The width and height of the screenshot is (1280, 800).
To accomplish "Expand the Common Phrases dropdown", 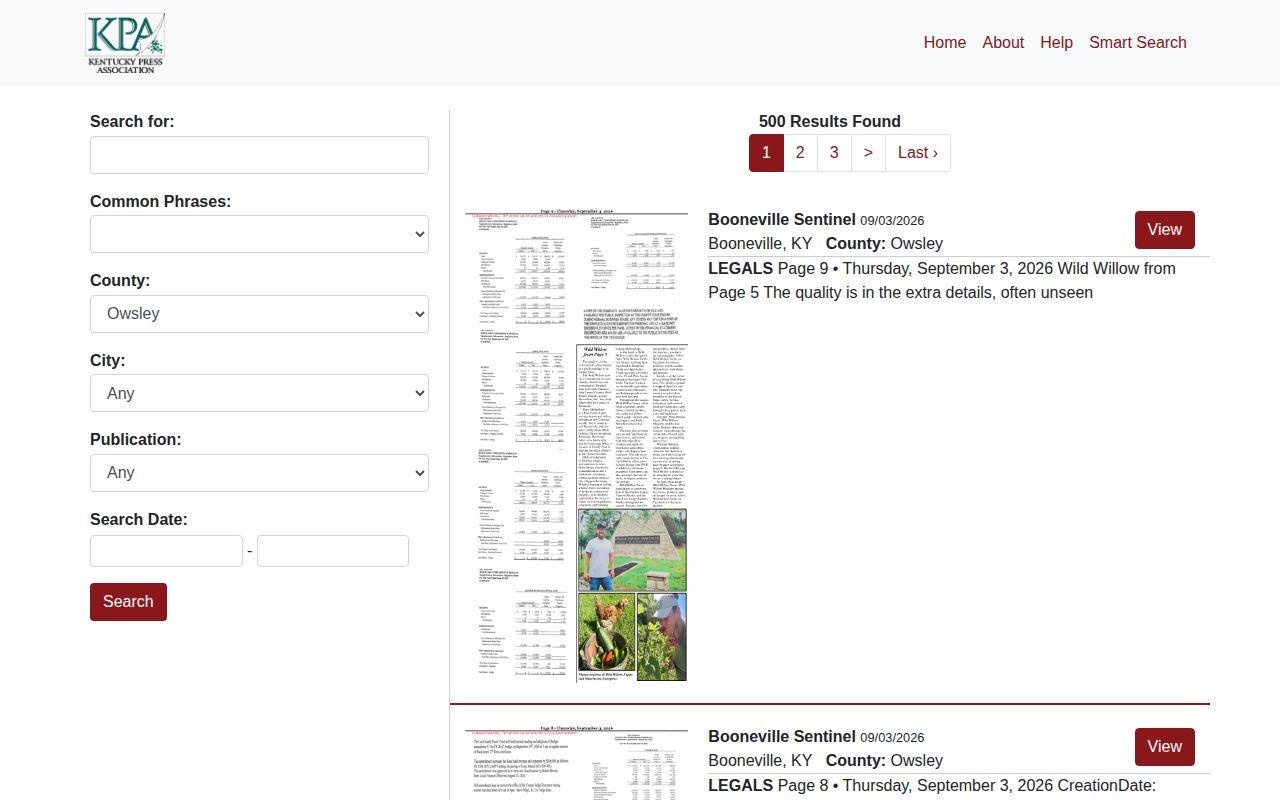I will tap(259, 234).
